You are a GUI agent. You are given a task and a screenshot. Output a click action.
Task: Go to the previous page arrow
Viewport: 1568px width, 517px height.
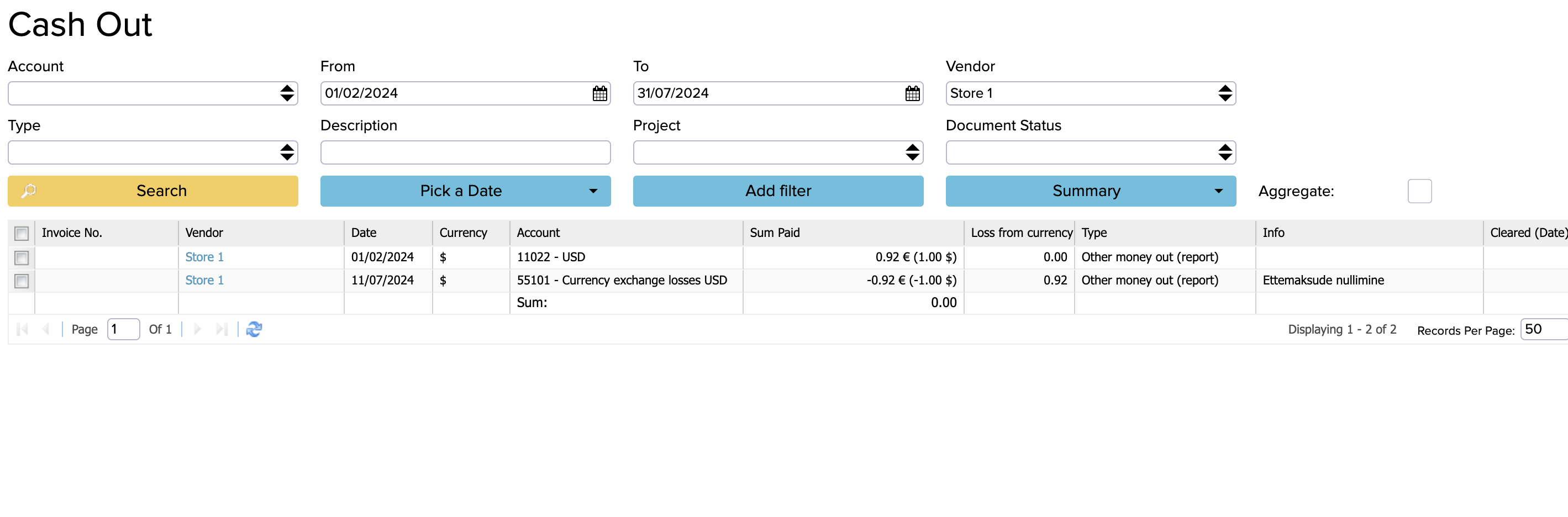coord(46,329)
